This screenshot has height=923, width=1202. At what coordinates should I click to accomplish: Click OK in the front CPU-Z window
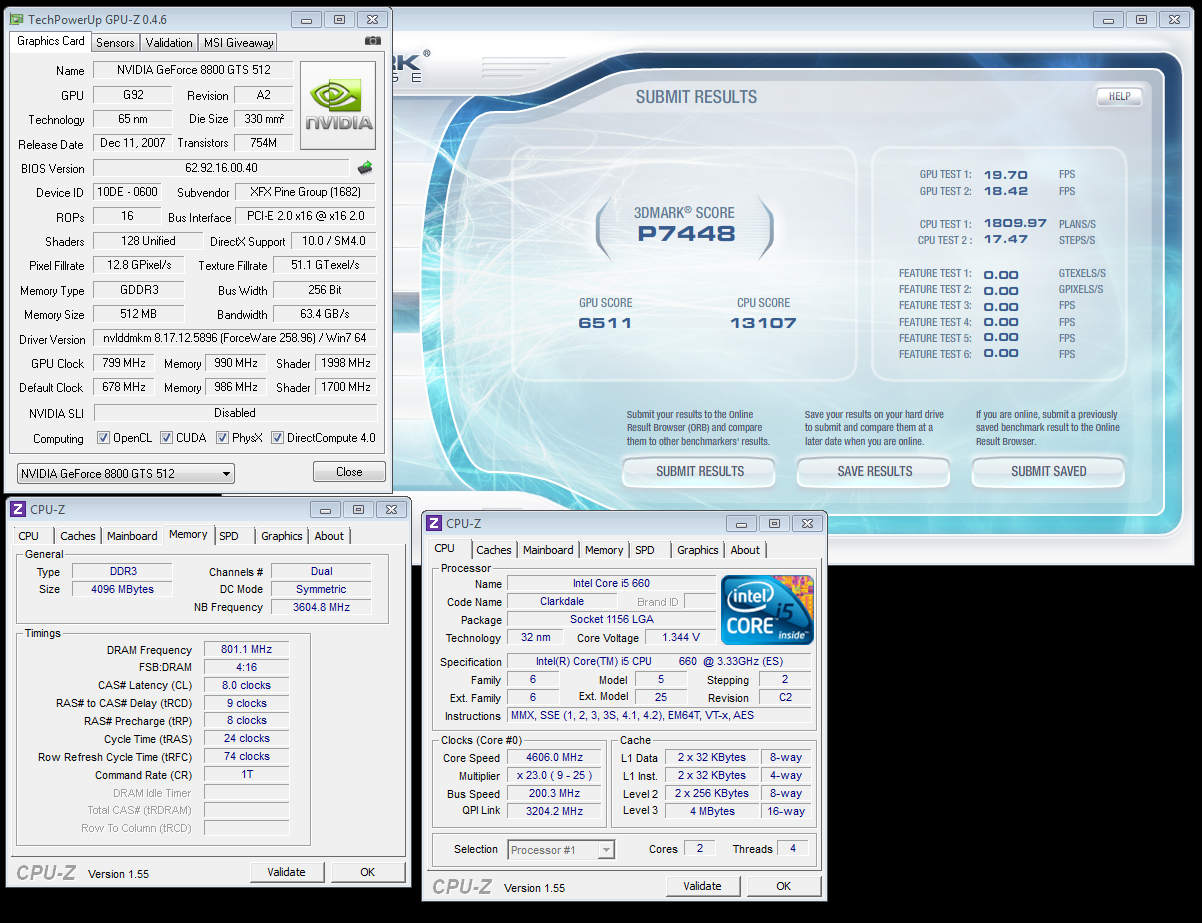click(783, 886)
